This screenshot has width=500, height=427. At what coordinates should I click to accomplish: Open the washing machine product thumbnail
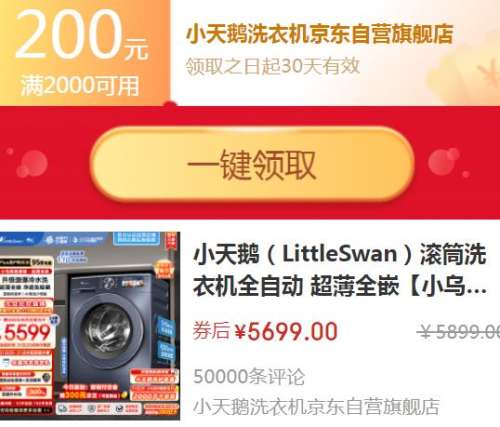90,326
